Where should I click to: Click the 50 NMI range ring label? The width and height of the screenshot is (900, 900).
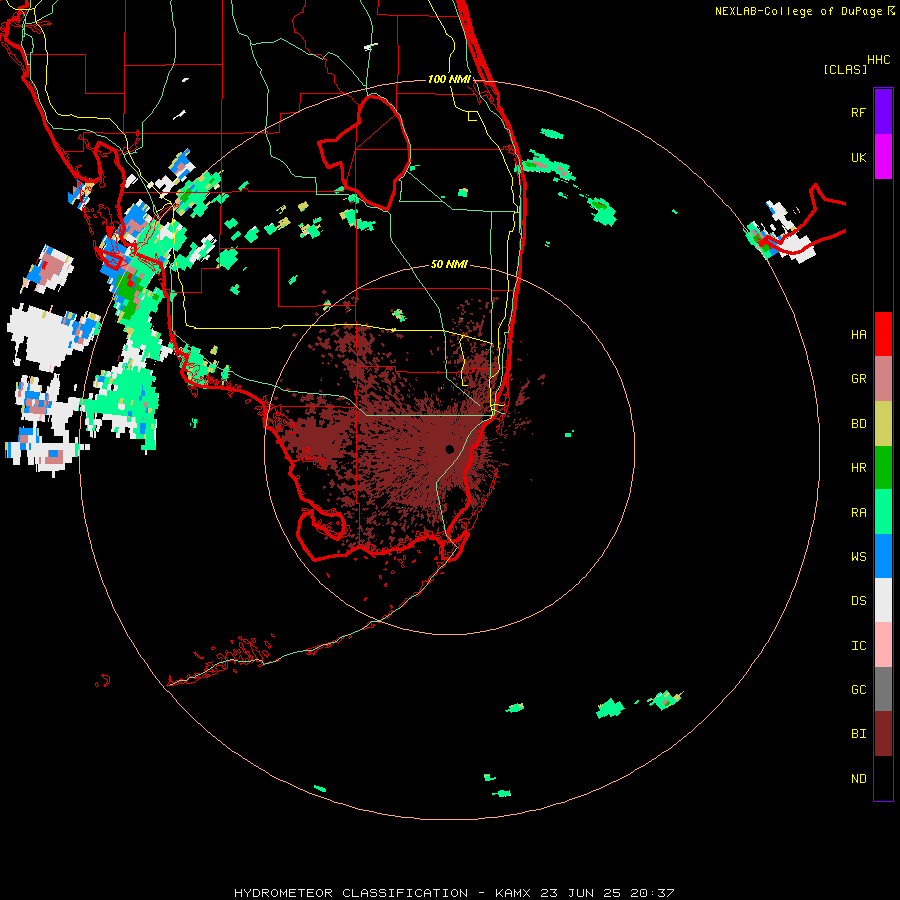(x=449, y=264)
